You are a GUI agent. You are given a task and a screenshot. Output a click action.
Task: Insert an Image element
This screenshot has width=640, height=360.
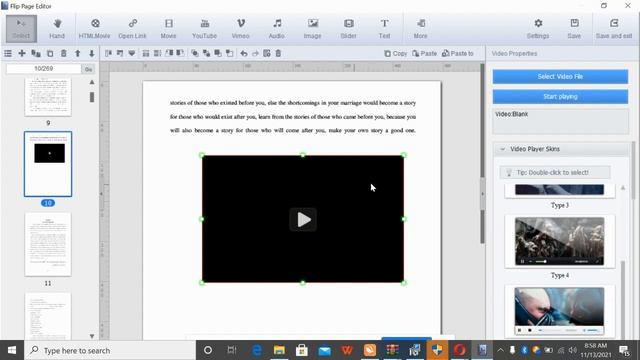313,29
